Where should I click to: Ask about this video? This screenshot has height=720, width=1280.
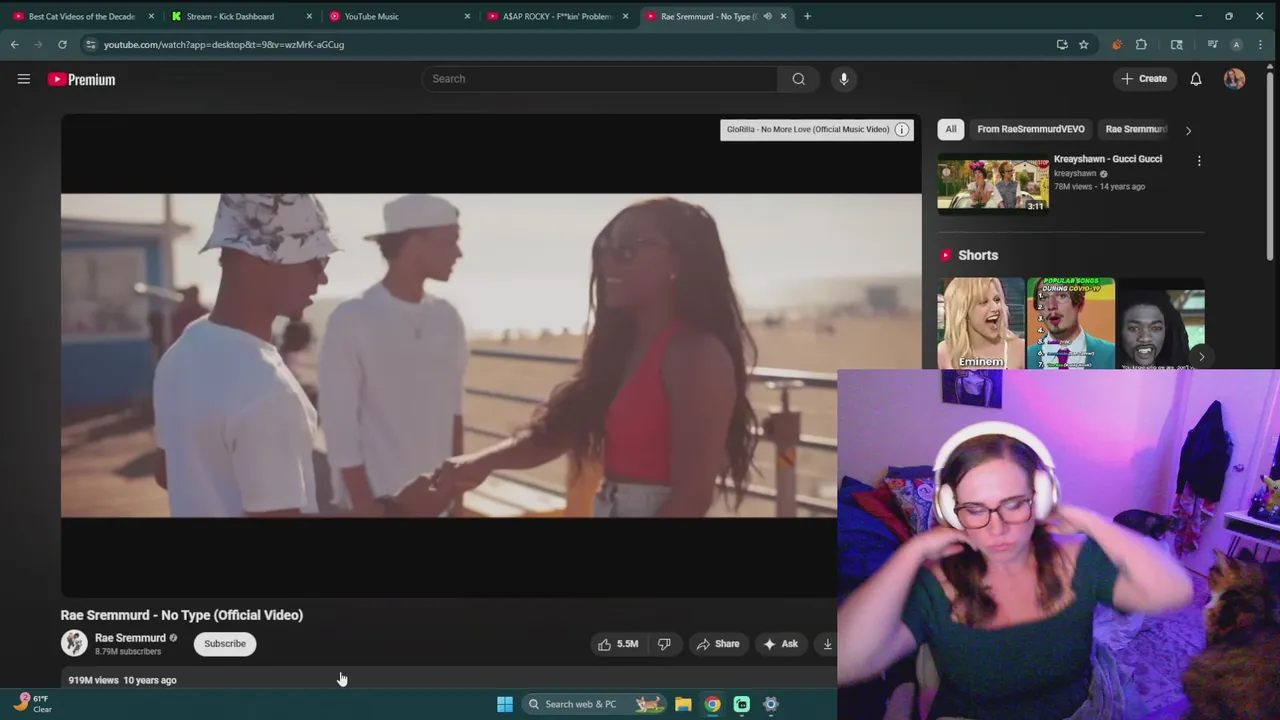781,644
